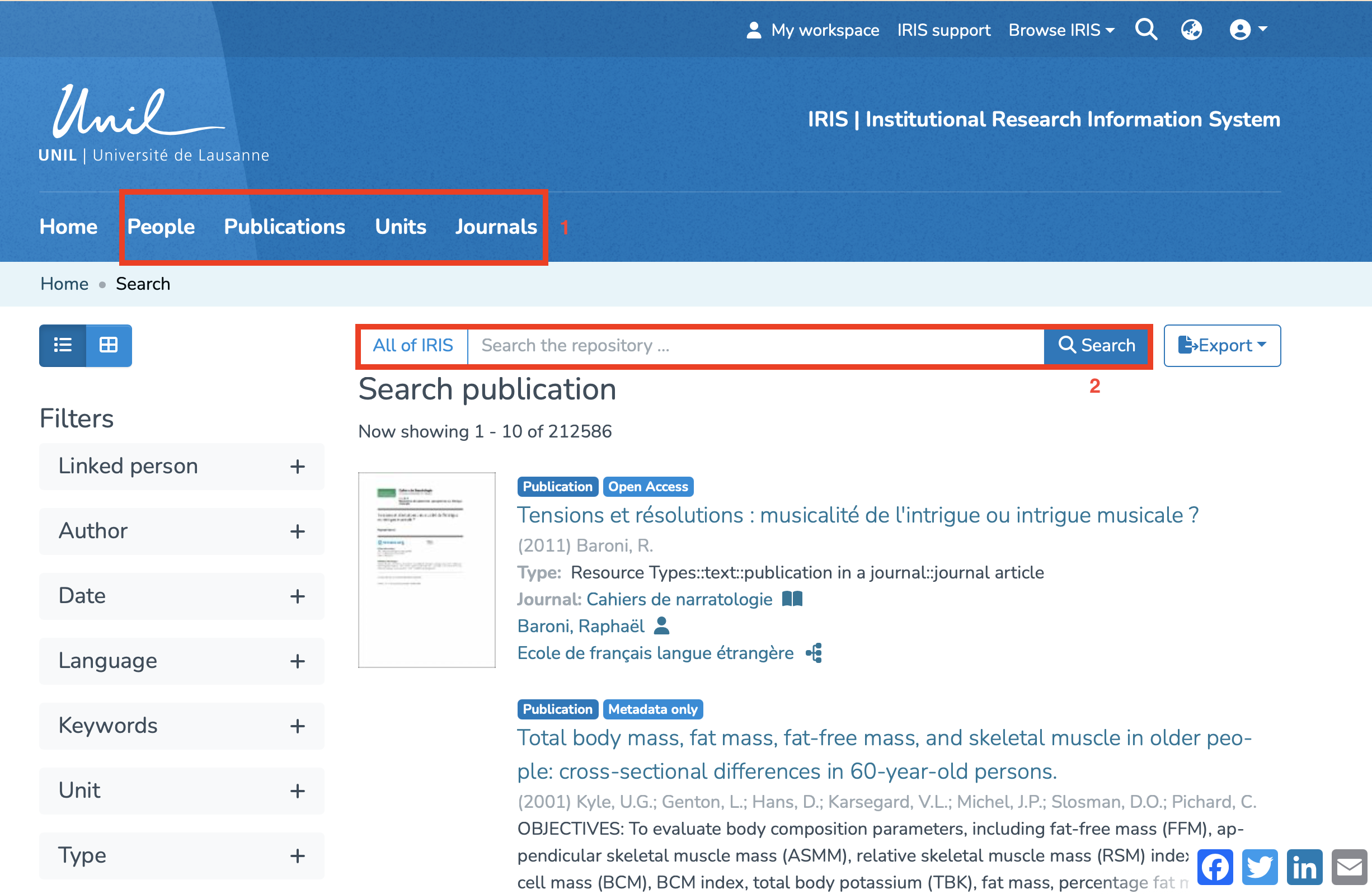This screenshot has height=894, width=1372.
Task: Click the person icon beside Baroni, Raphaël
Action: tap(662, 625)
